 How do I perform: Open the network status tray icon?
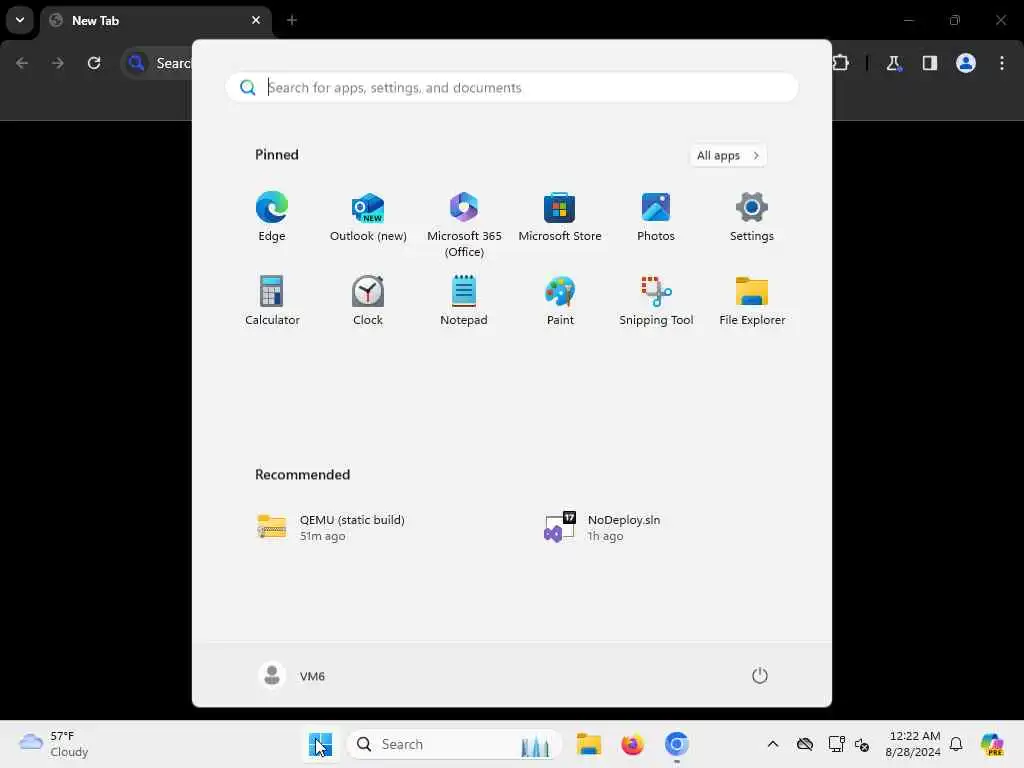pyautogui.click(x=837, y=744)
